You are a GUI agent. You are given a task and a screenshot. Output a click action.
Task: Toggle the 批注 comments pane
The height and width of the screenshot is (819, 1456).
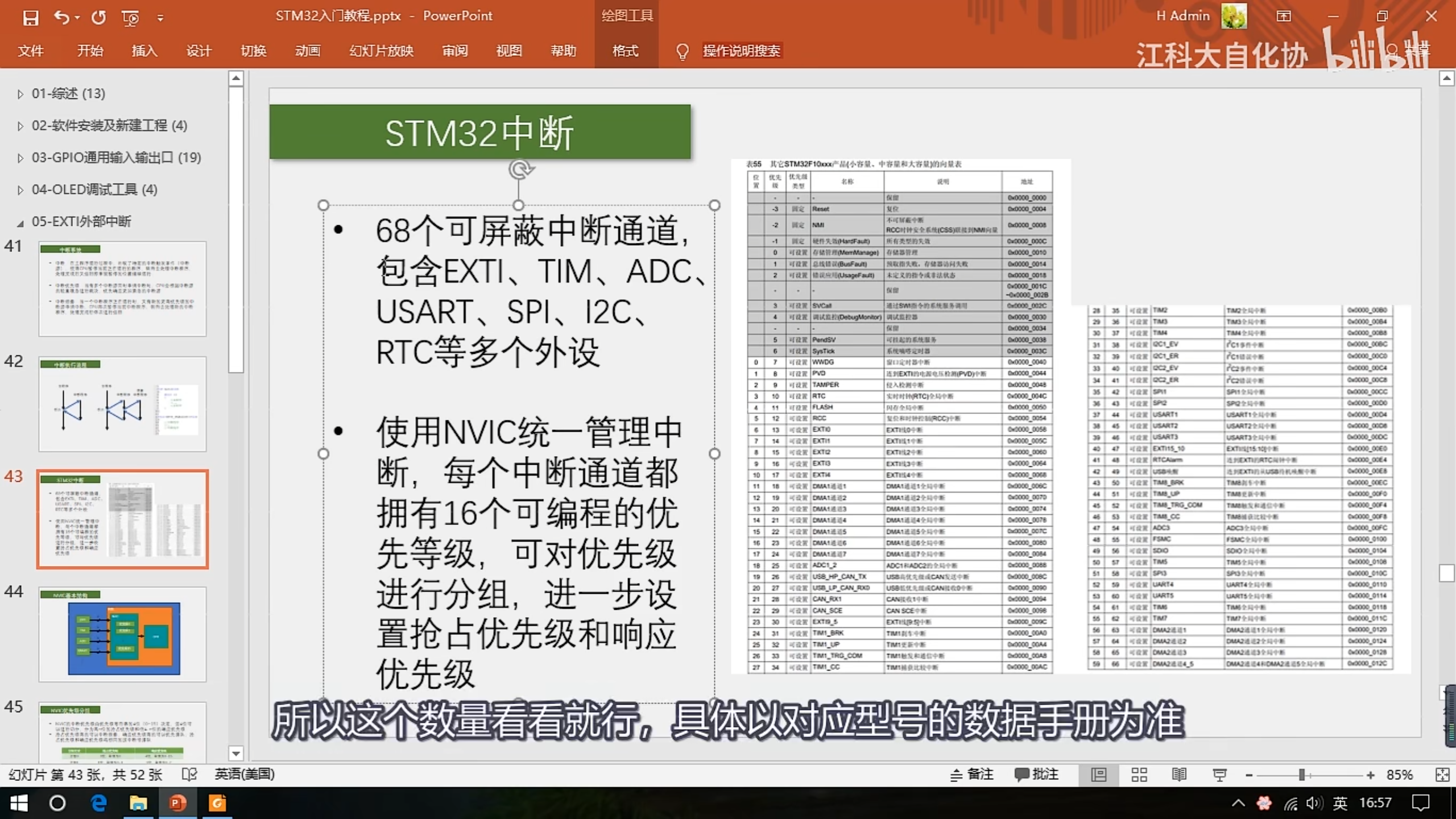[1036, 774]
